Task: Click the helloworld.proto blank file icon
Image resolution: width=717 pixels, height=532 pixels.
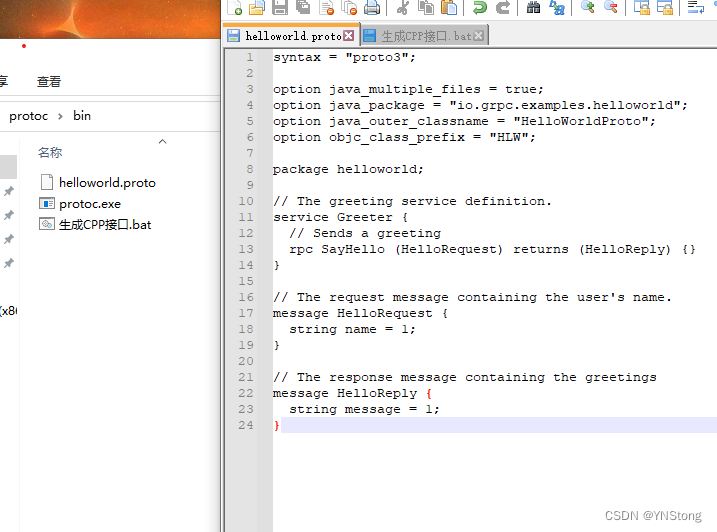Action: click(x=47, y=182)
